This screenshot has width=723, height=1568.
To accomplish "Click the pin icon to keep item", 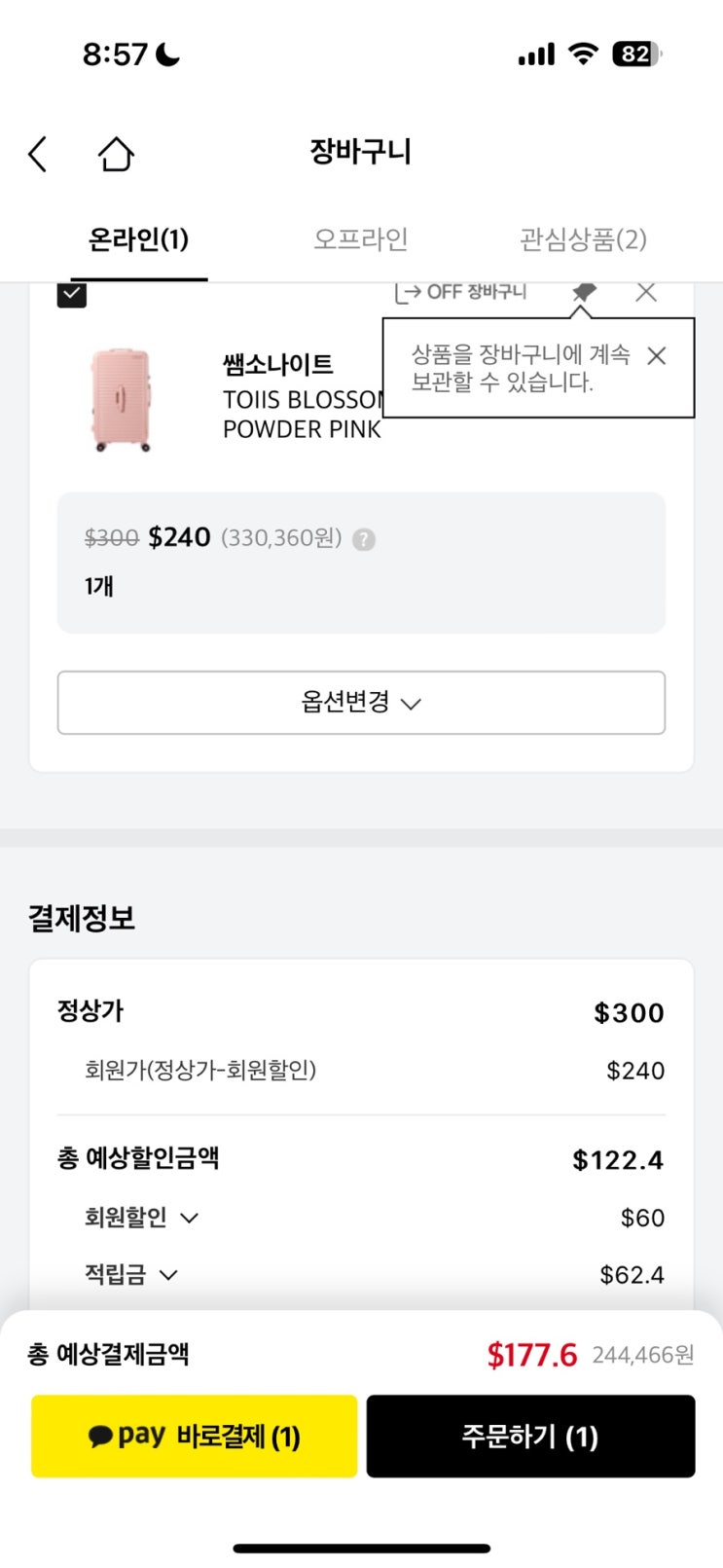I will (584, 292).
